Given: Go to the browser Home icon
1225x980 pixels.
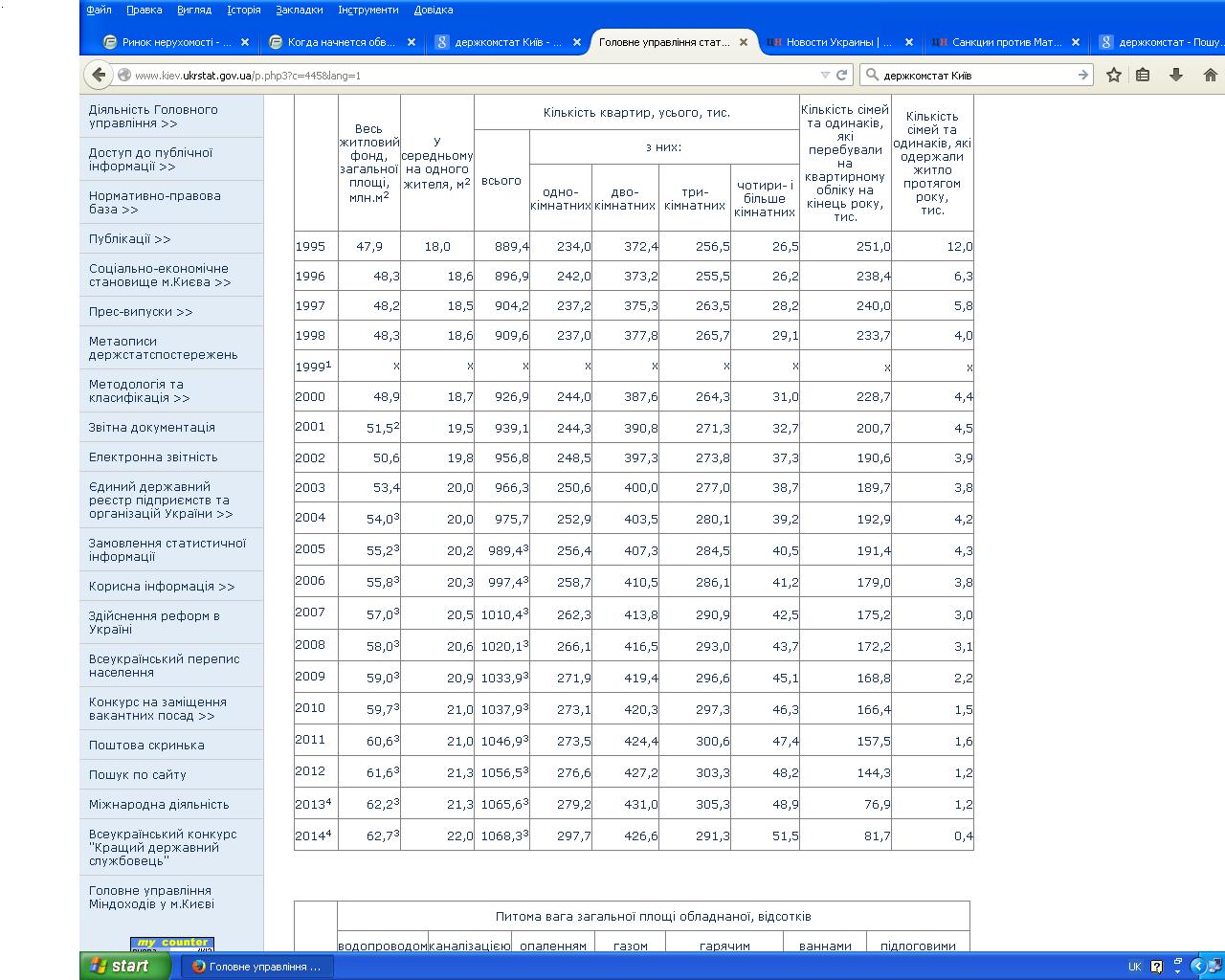Looking at the screenshot, I should coord(1210,75).
